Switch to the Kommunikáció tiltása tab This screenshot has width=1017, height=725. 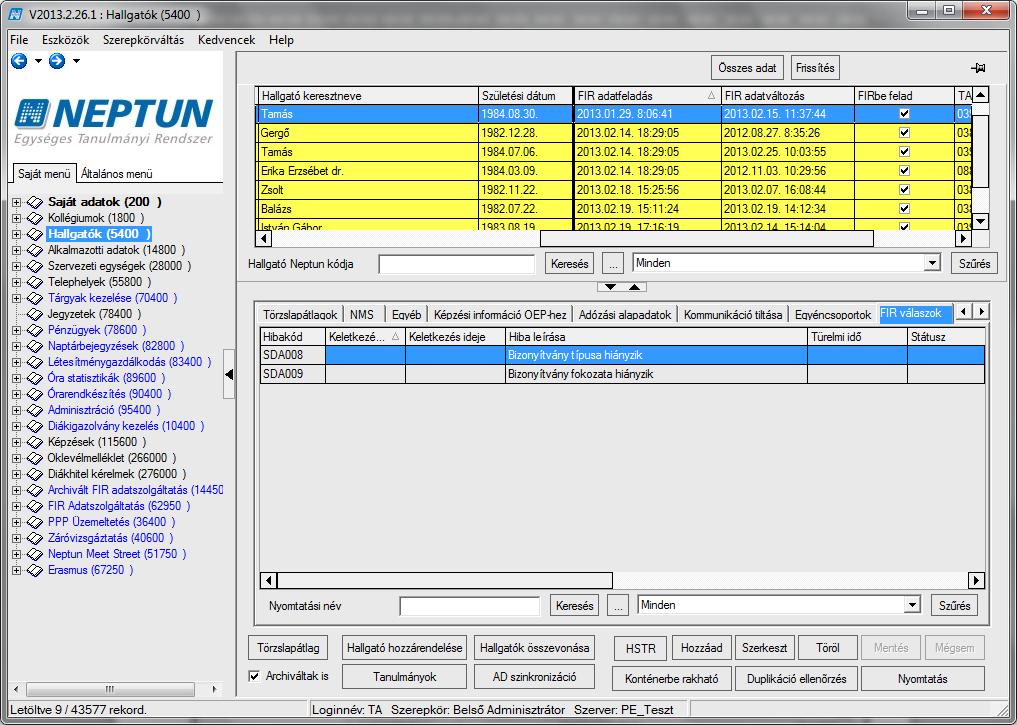click(x=733, y=315)
